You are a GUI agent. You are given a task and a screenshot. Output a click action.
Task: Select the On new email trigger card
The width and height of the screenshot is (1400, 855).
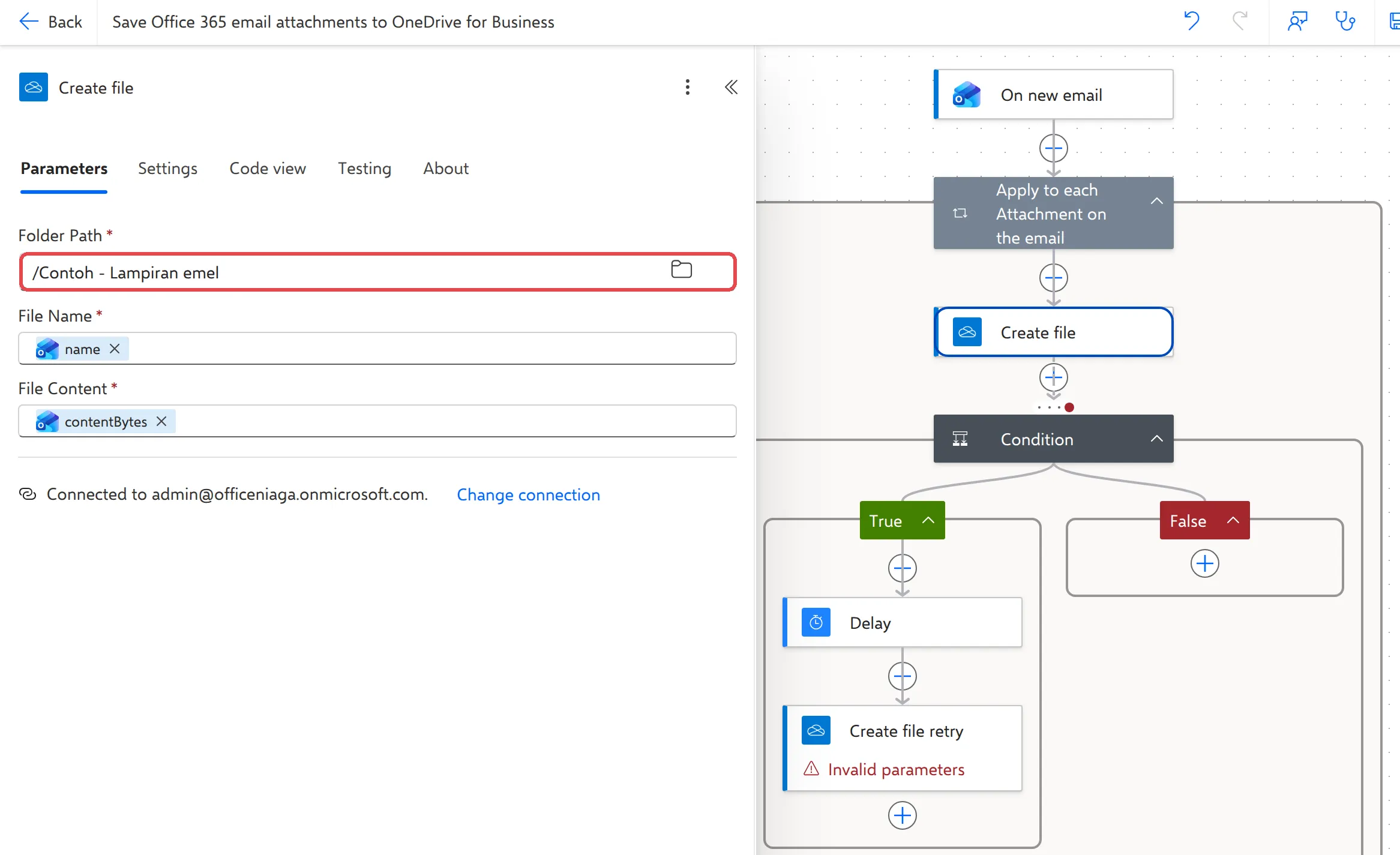(1054, 95)
